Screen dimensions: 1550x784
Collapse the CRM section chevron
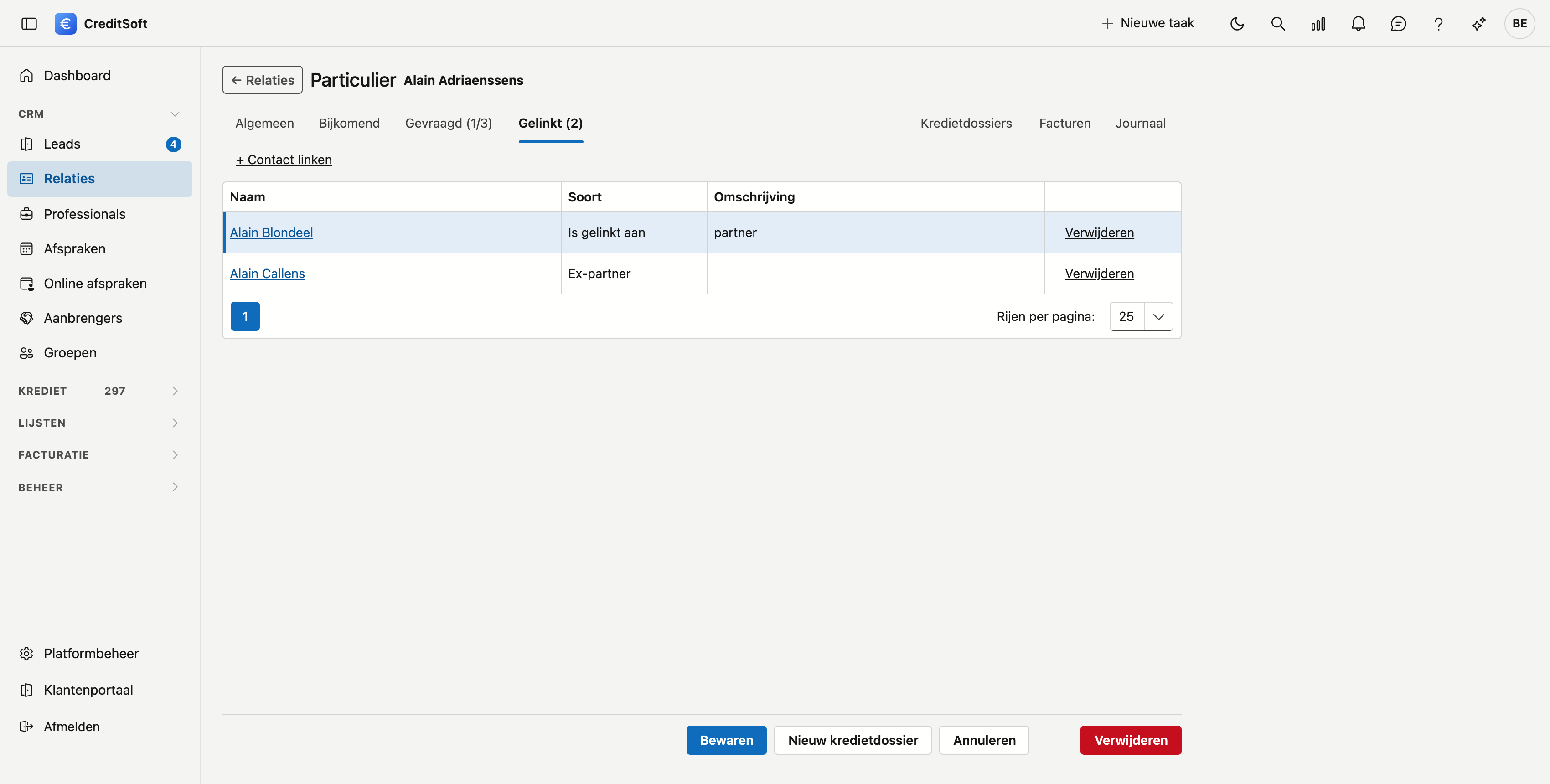point(175,113)
